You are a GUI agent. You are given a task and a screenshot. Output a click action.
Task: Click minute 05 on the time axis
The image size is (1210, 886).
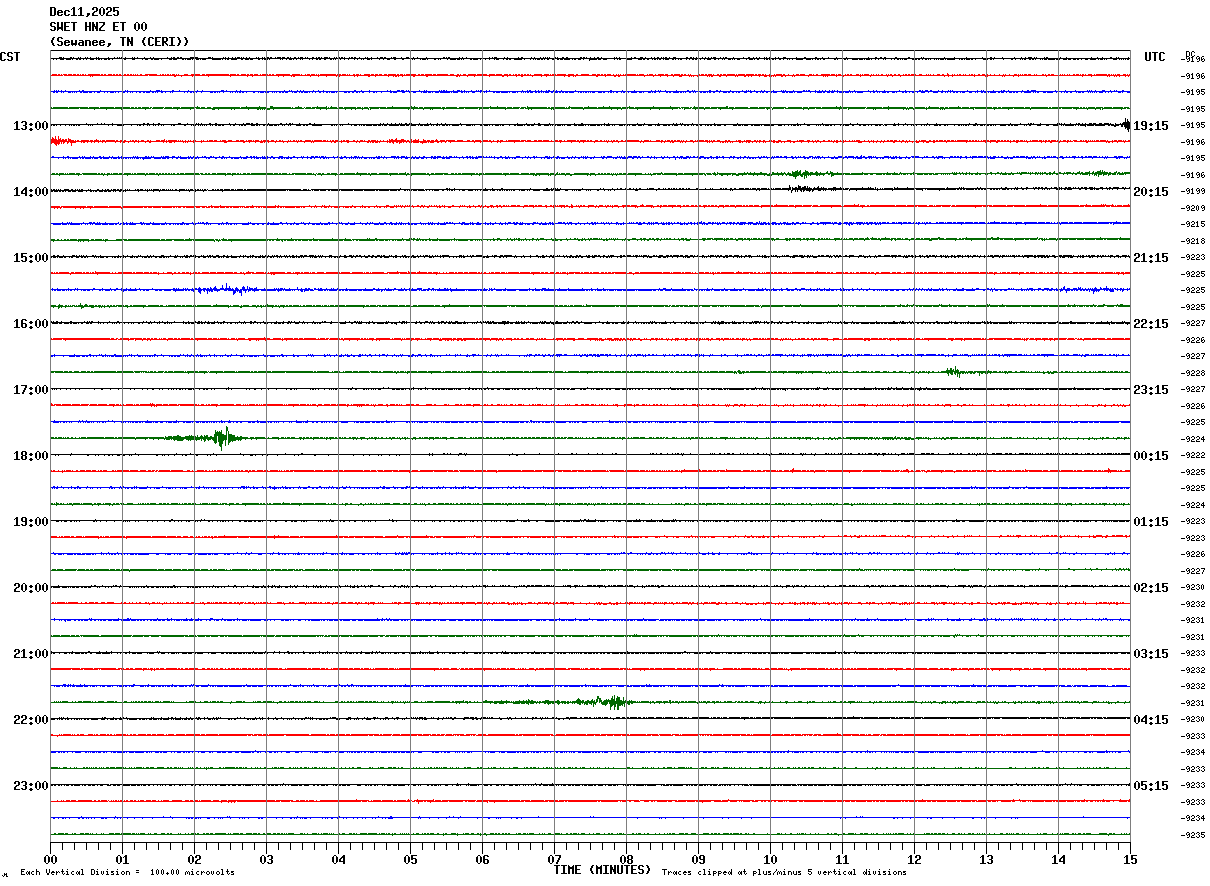[x=411, y=859]
